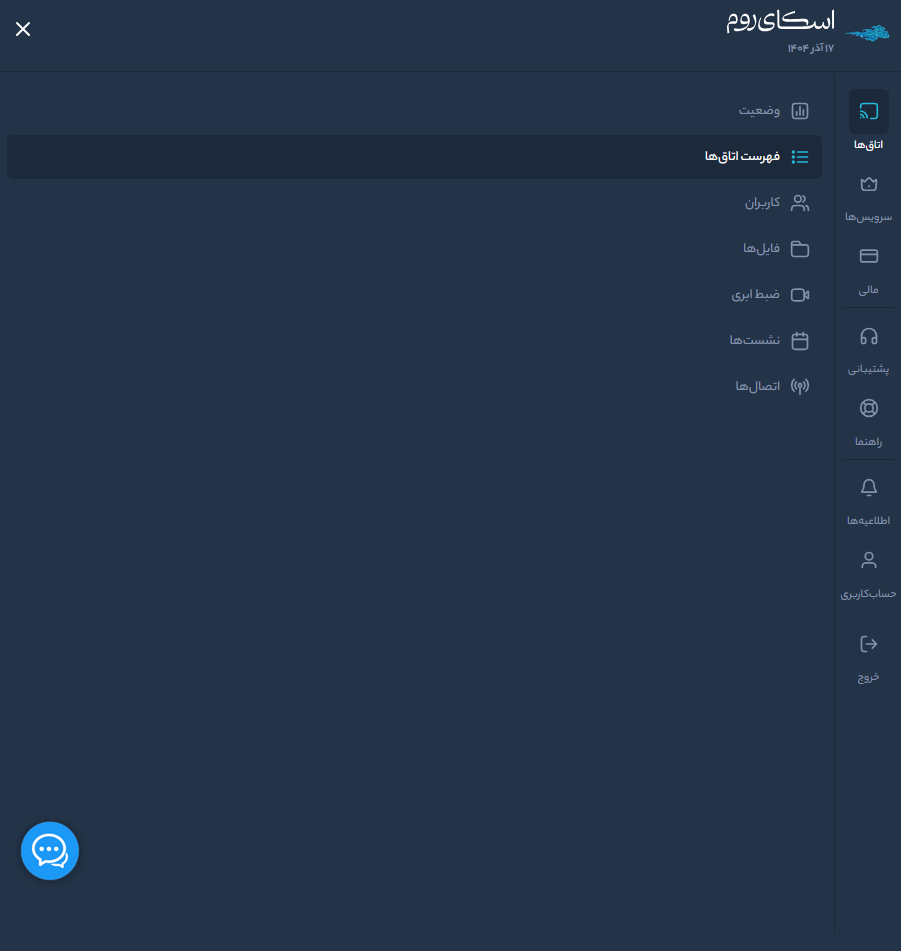This screenshot has width=901, height=951.
Task: Select the Status (وضعیت) menu item
Action: click(x=773, y=111)
